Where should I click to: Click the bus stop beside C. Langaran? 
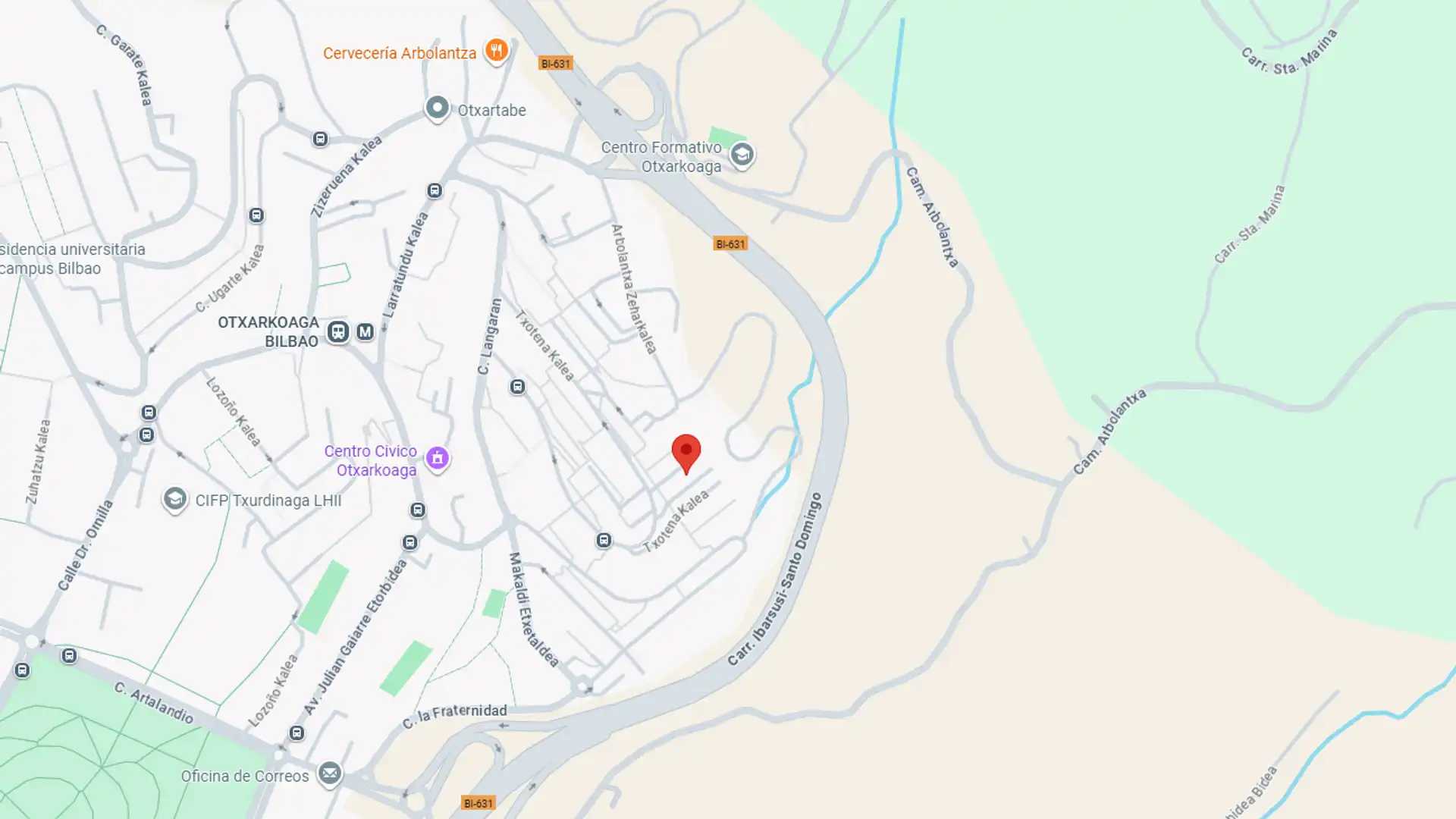[517, 387]
